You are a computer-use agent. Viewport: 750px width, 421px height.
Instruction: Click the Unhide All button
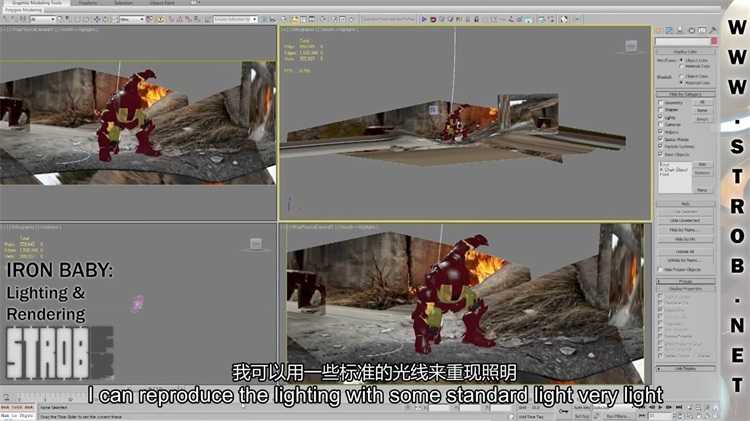pos(685,252)
